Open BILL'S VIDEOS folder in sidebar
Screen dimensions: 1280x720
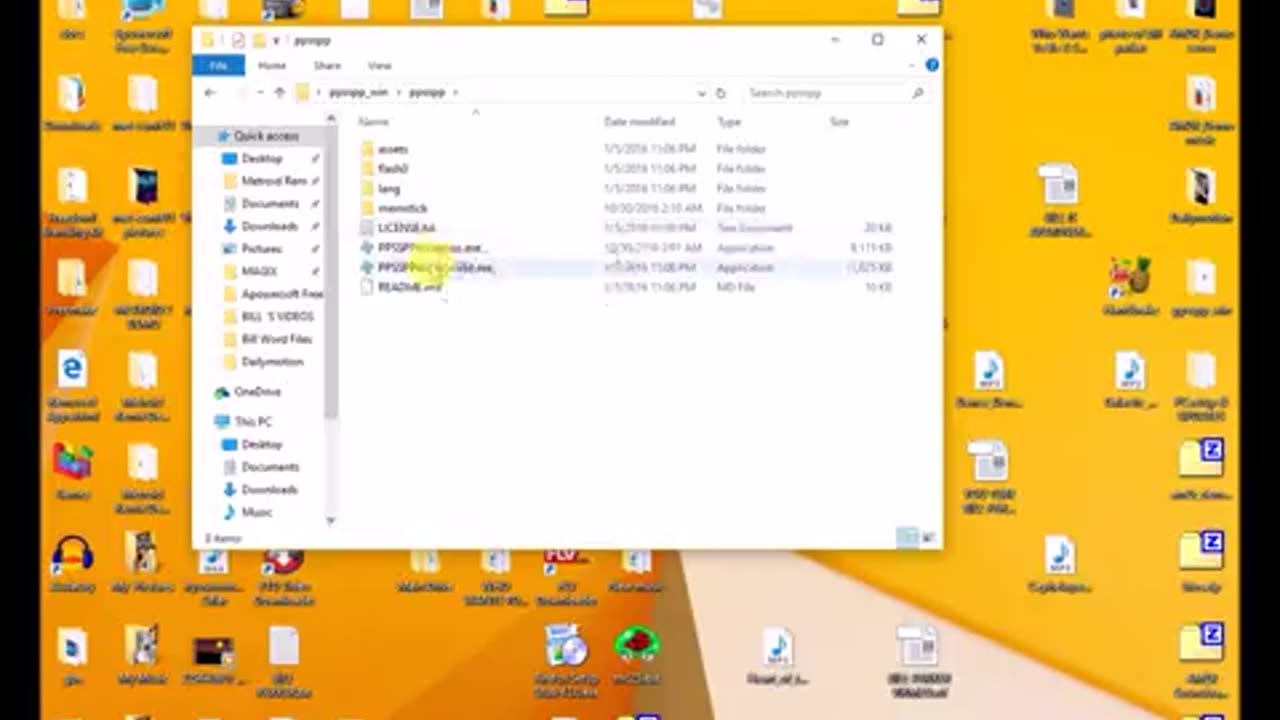(277, 317)
